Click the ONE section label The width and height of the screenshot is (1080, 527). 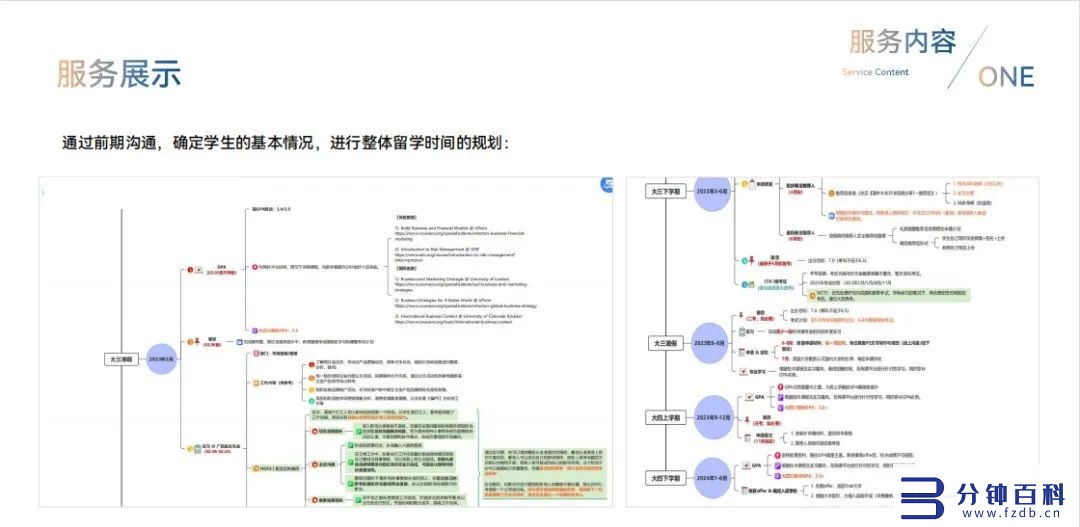pos(1006,76)
